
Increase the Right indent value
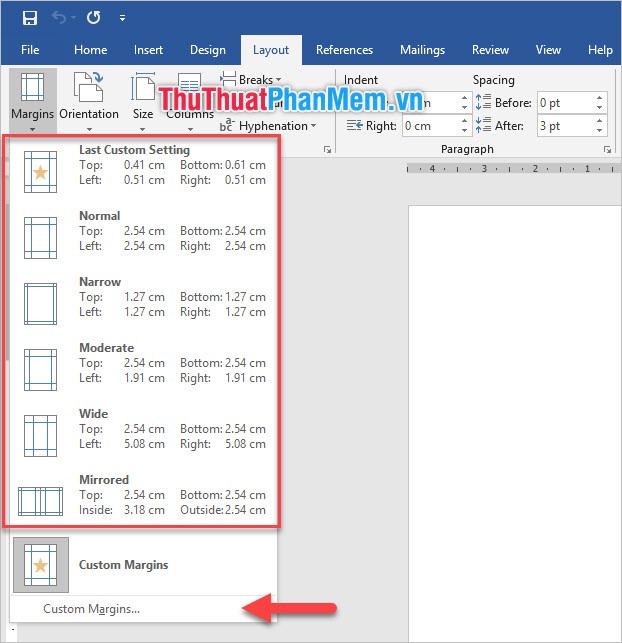click(x=464, y=121)
